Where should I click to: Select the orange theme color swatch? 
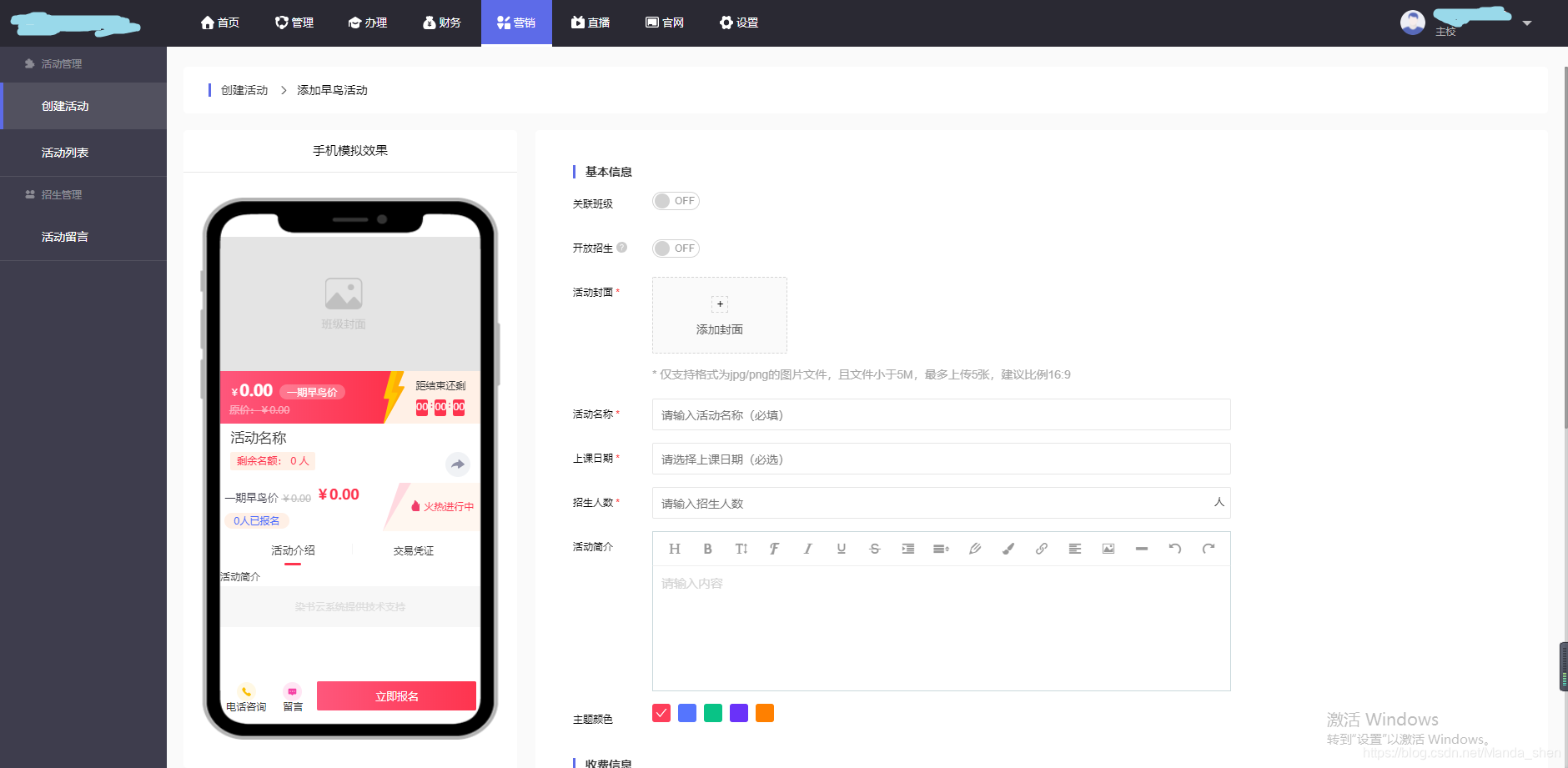tap(764, 713)
